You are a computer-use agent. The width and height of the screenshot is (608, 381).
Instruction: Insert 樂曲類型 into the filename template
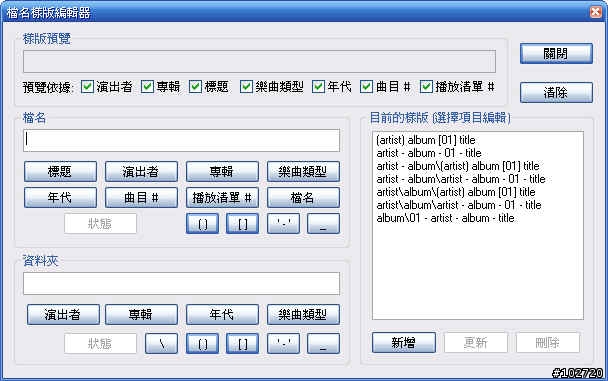coord(303,171)
